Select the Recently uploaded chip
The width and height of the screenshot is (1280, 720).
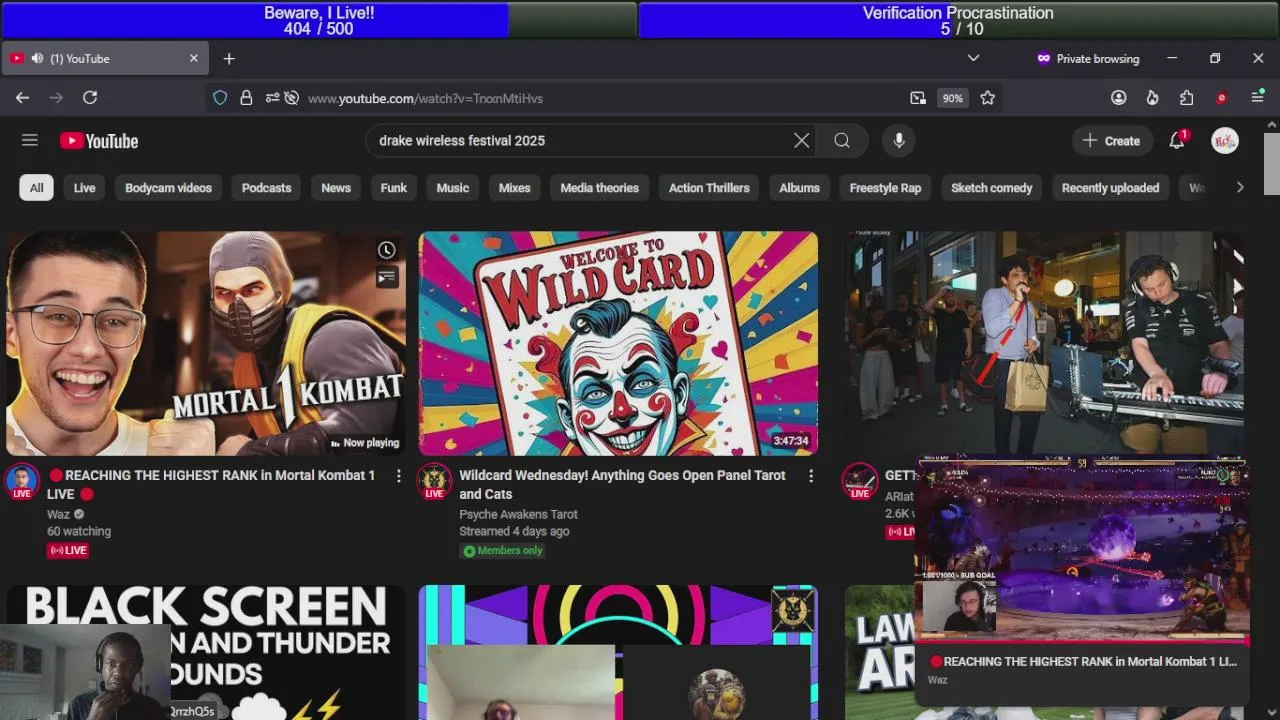click(1110, 188)
